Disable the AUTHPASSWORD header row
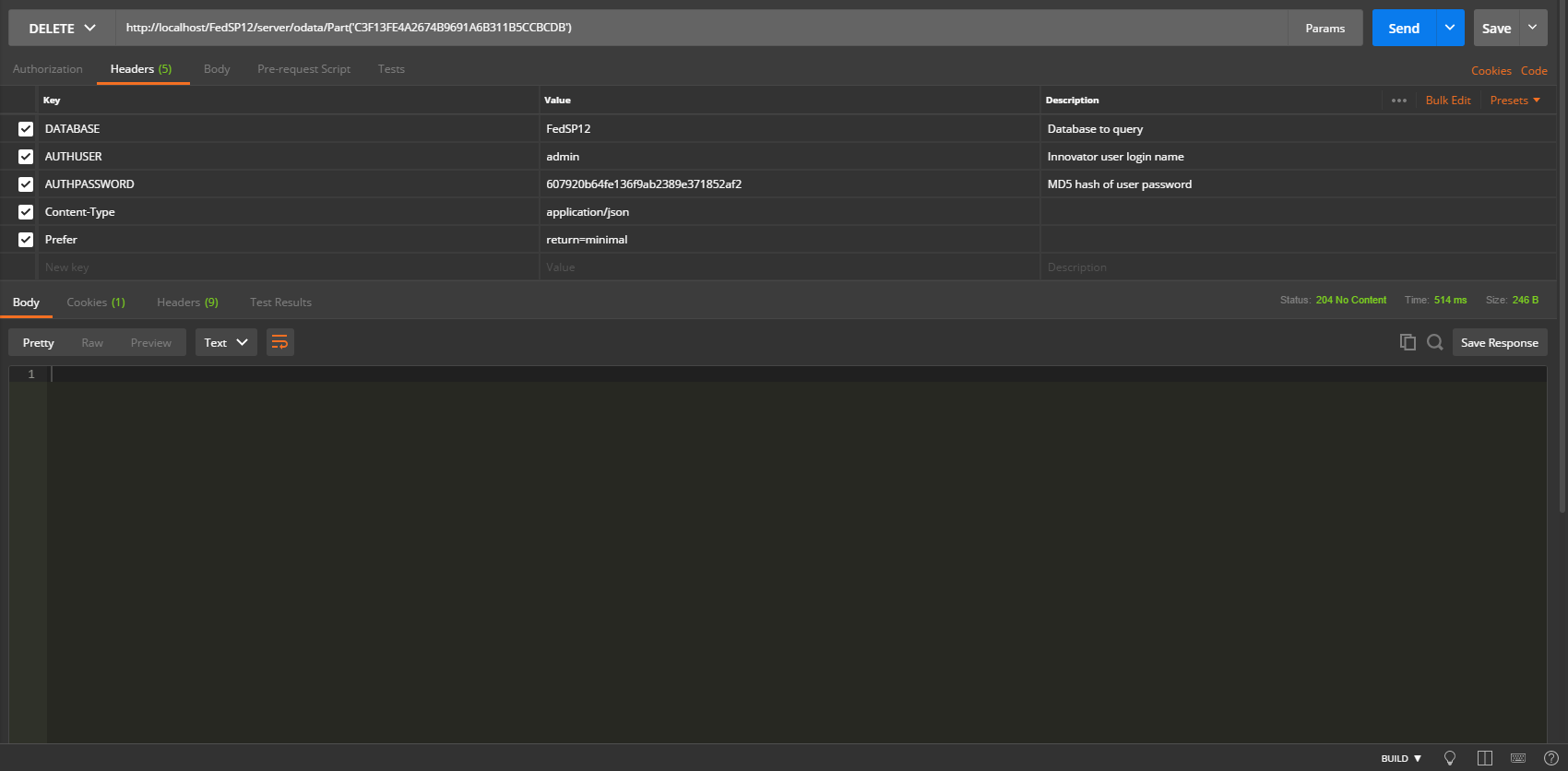1568x771 pixels. (x=26, y=184)
